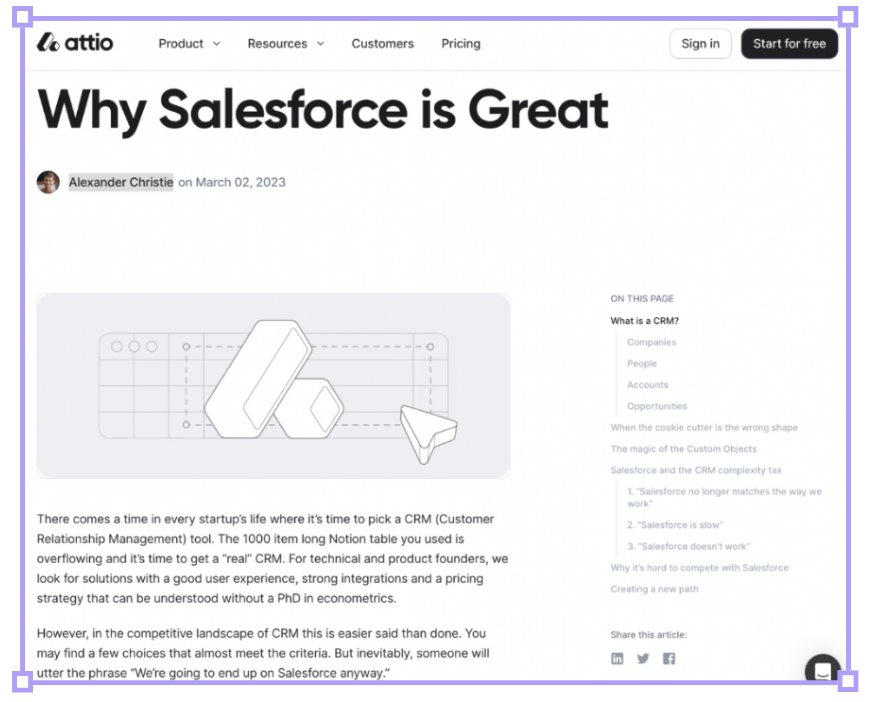Share article on LinkedIn
Image resolution: width=875 pixels, height=702 pixels.
click(x=617, y=658)
